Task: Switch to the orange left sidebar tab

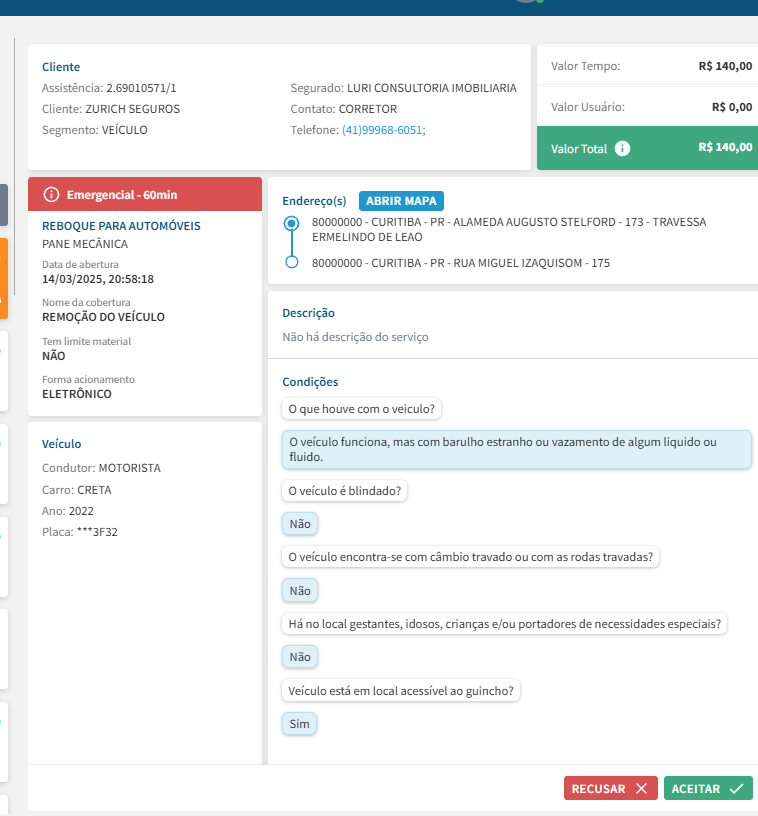Action: [x=4, y=278]
